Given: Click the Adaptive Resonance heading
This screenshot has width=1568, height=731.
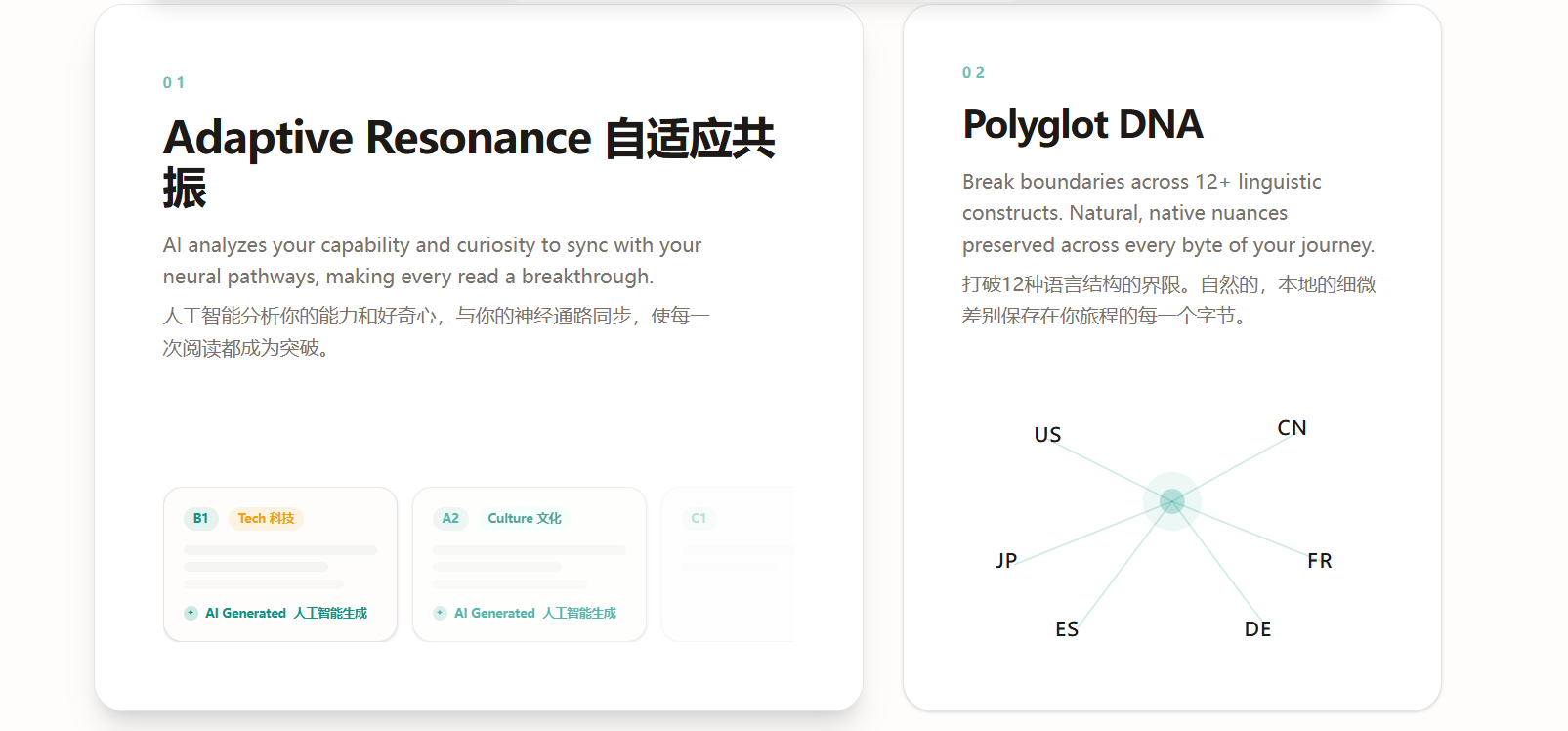Looking at the screenshot, I should pyautogui.click(x=469, y=162).
